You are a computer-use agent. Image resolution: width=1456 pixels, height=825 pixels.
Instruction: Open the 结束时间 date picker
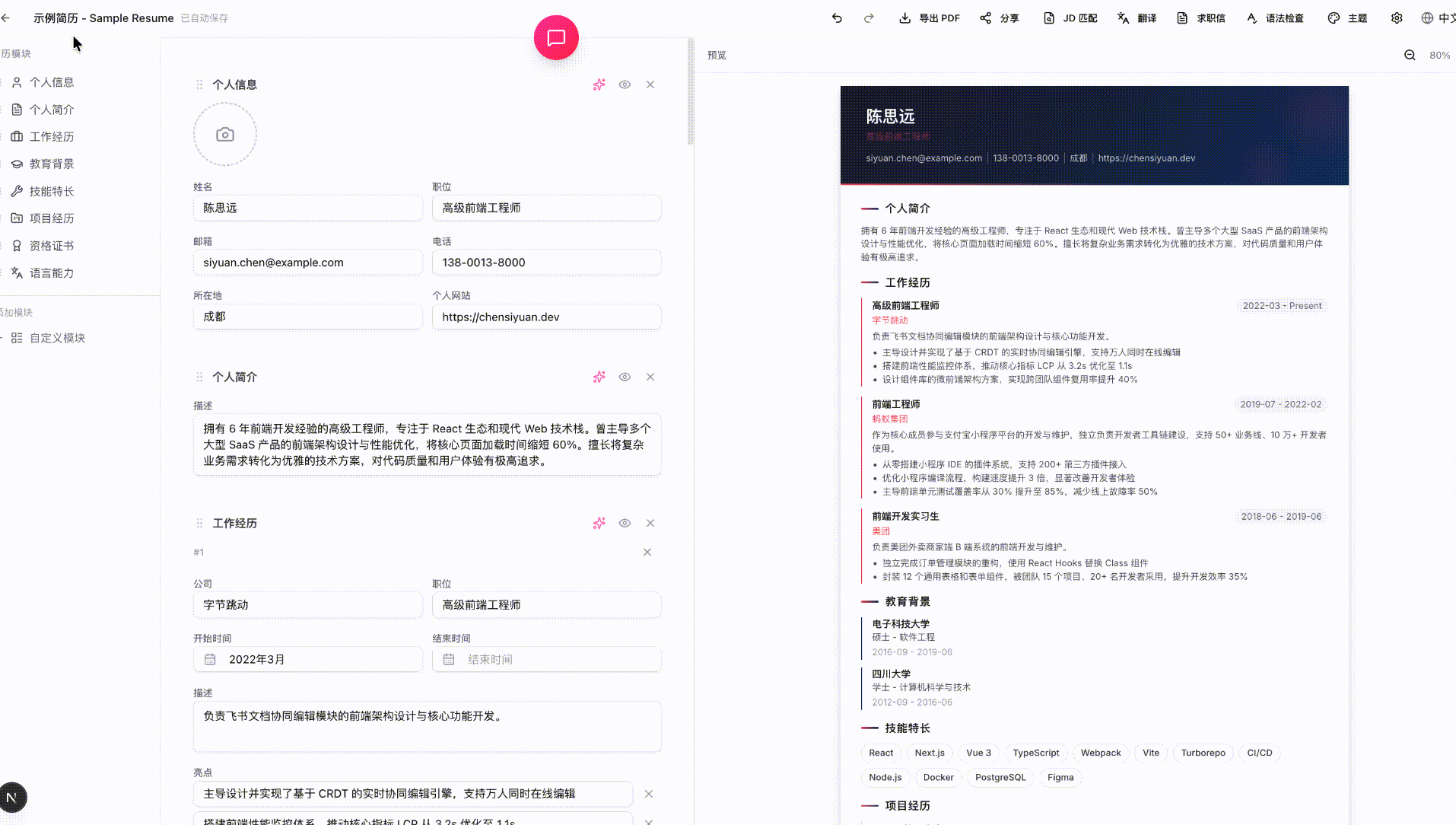[449, 659]
